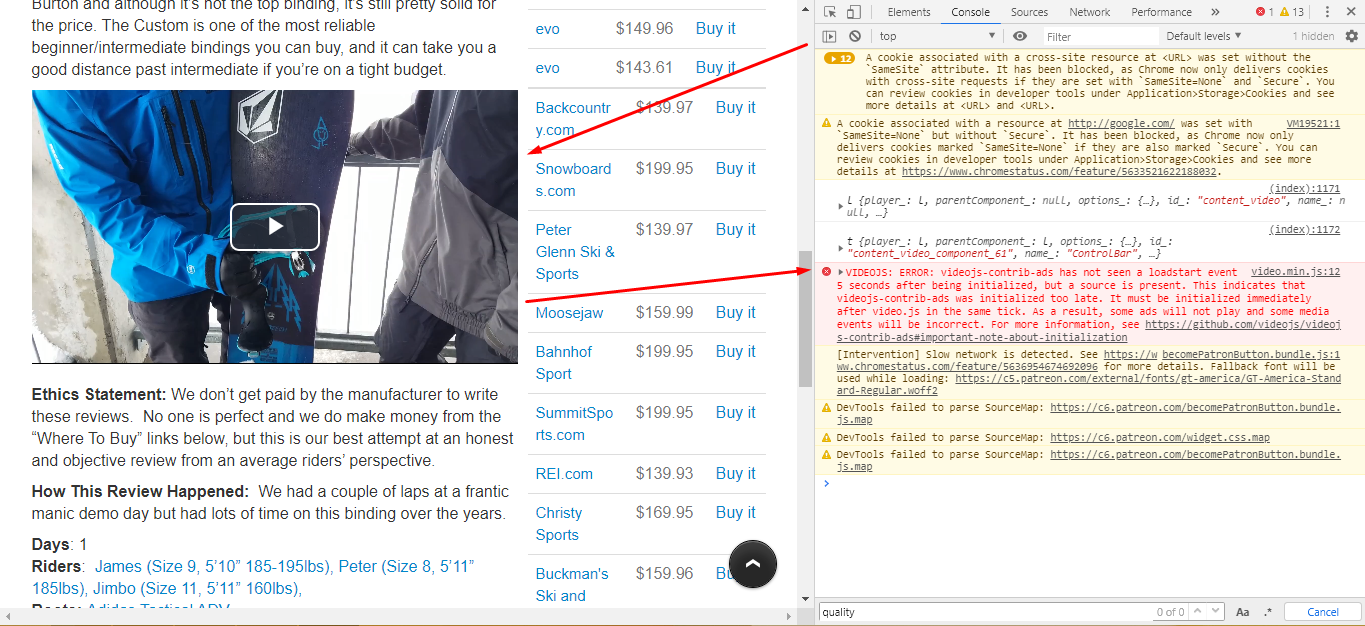
Task: Play the snowboard binding video
Action: click(275, 227)
